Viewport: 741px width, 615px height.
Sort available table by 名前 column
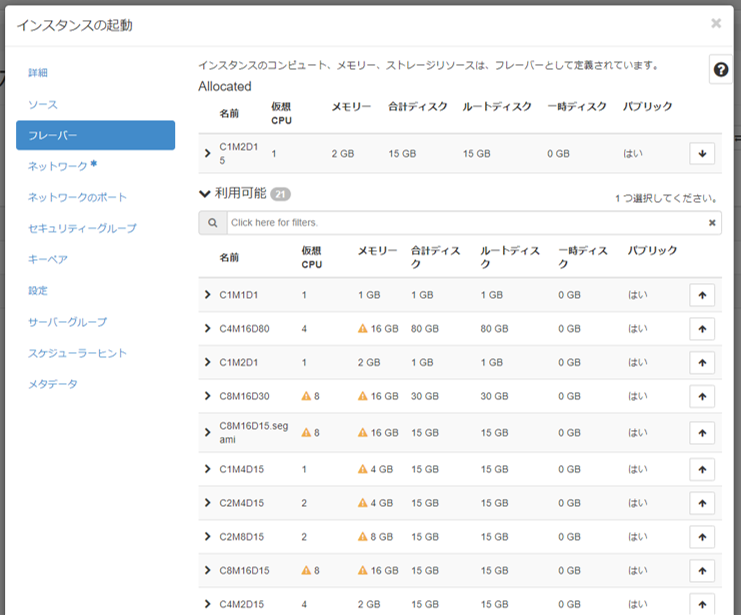[229, 258]
